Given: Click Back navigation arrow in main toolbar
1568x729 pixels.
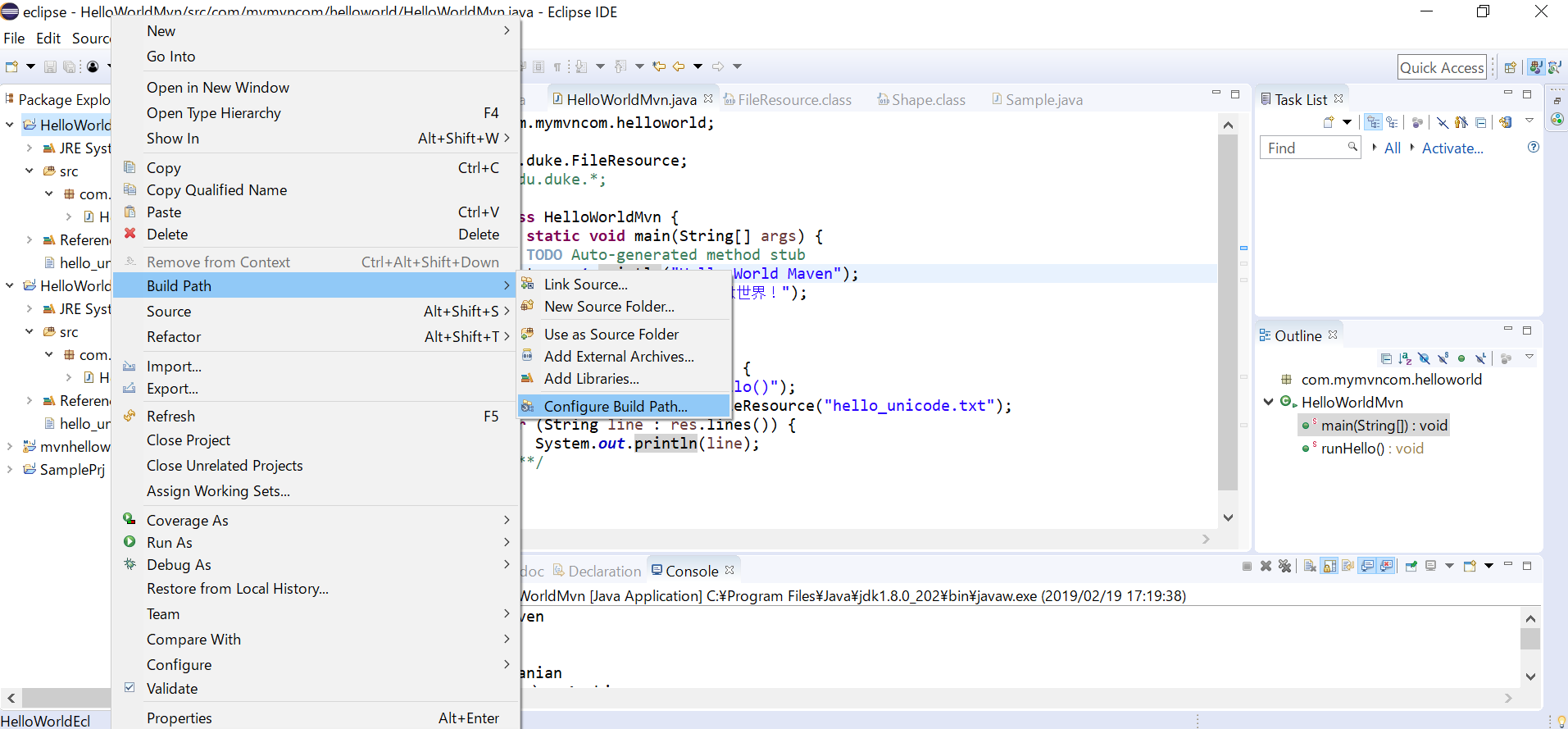Looking at the screenshot, I should tap(679, 66).
